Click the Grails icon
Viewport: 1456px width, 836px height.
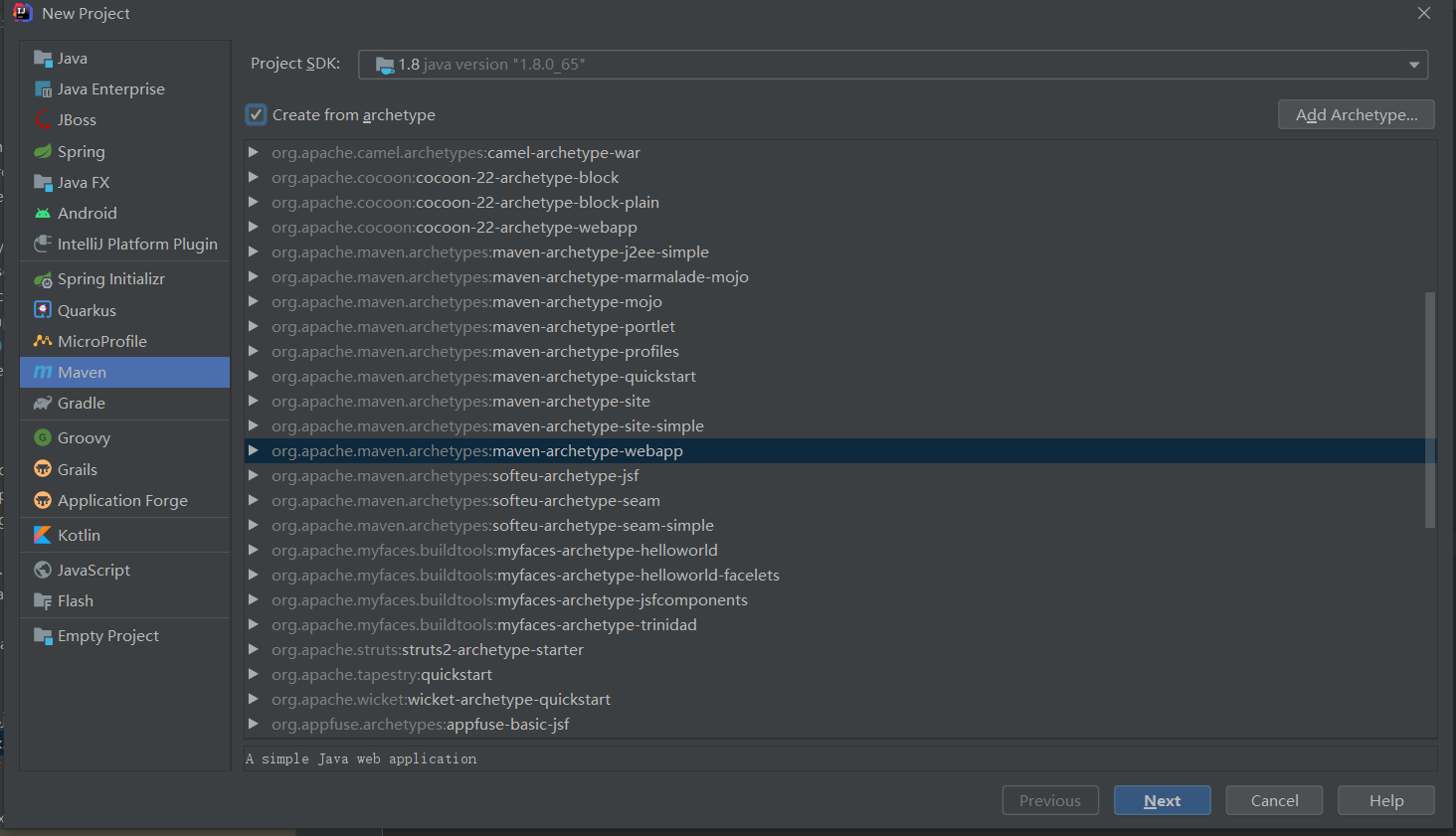click(x=43, y=469)
